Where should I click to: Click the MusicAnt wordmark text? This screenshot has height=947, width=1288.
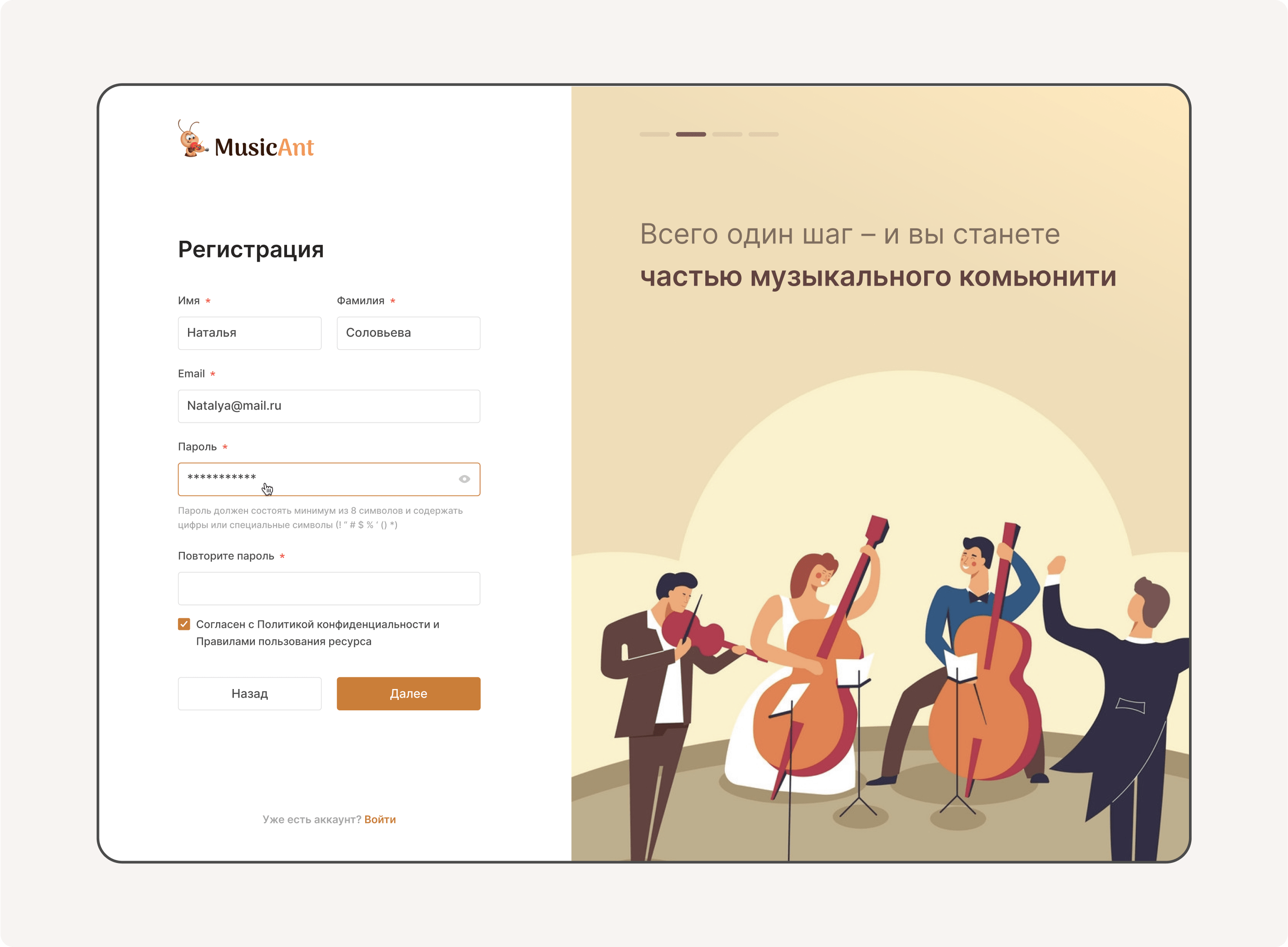(x=264, y=147)
